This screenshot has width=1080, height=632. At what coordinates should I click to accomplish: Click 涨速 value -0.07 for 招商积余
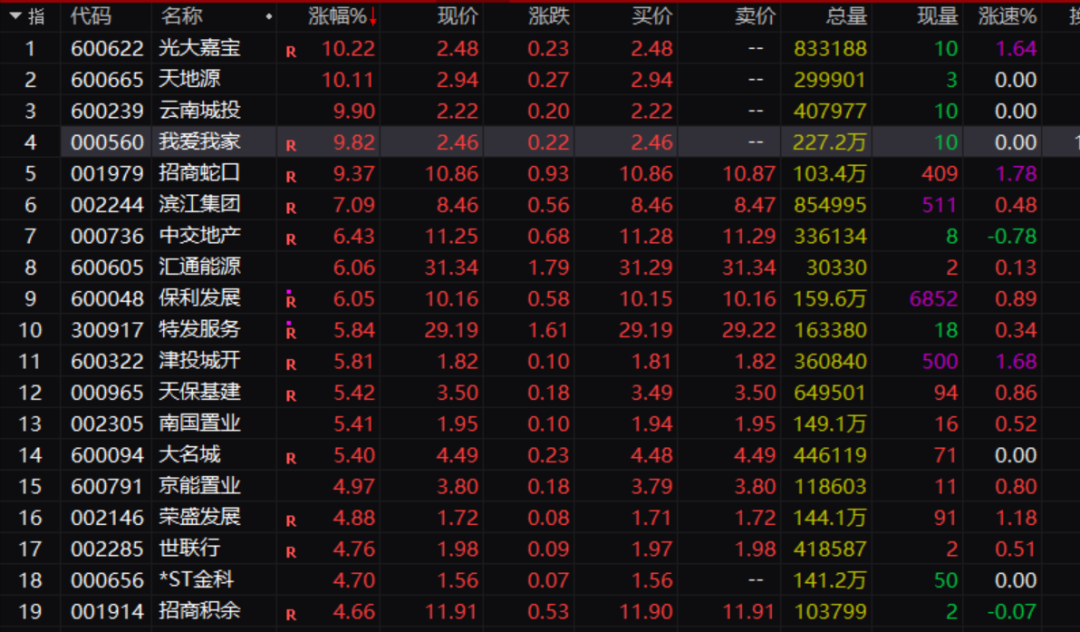pyautogui.click(x=1011, y=611)
